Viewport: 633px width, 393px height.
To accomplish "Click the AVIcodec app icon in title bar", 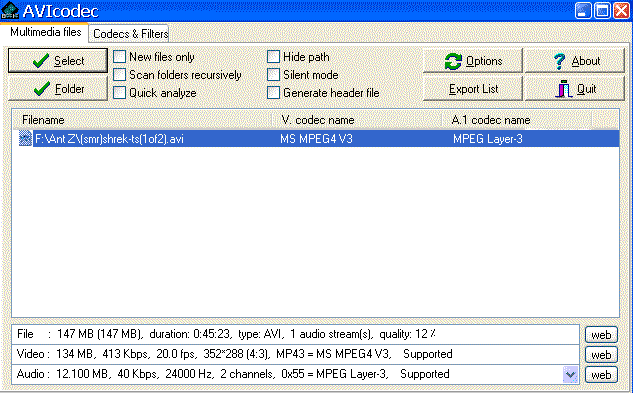I will click(10, 11).
